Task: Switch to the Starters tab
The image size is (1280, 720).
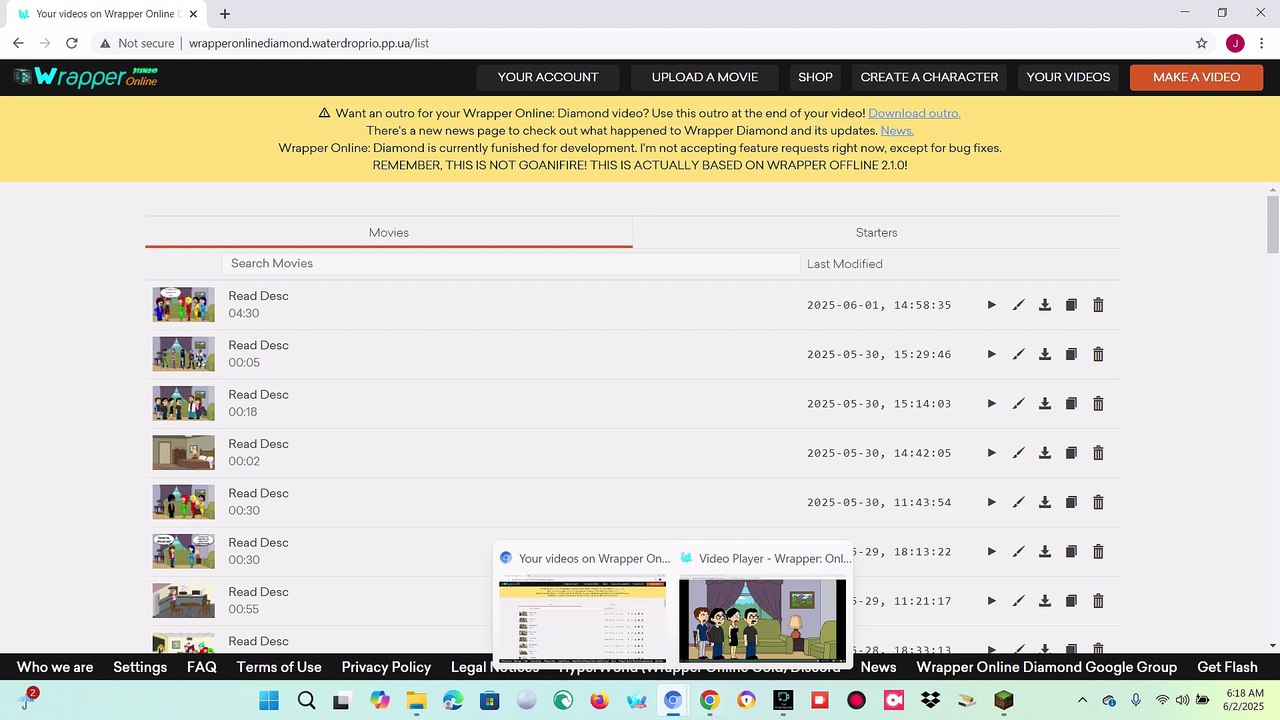Action: point(876,232)
